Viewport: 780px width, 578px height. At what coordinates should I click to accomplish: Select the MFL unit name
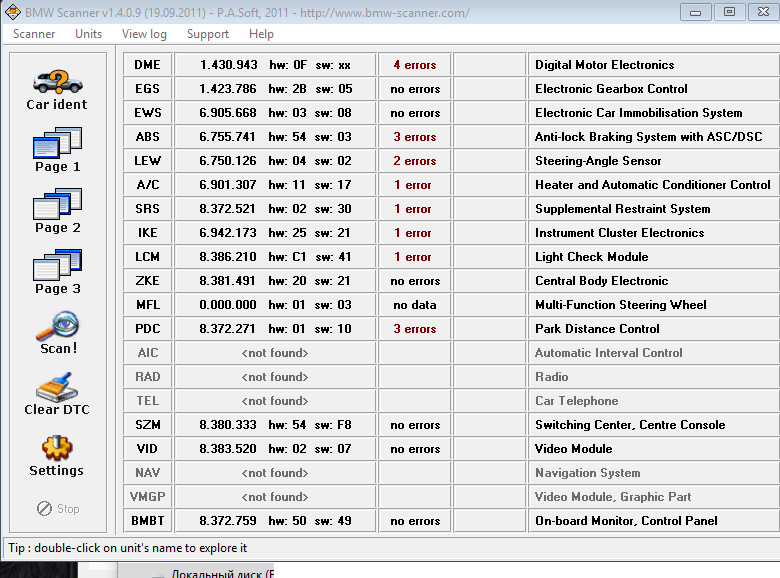[148, 304]
